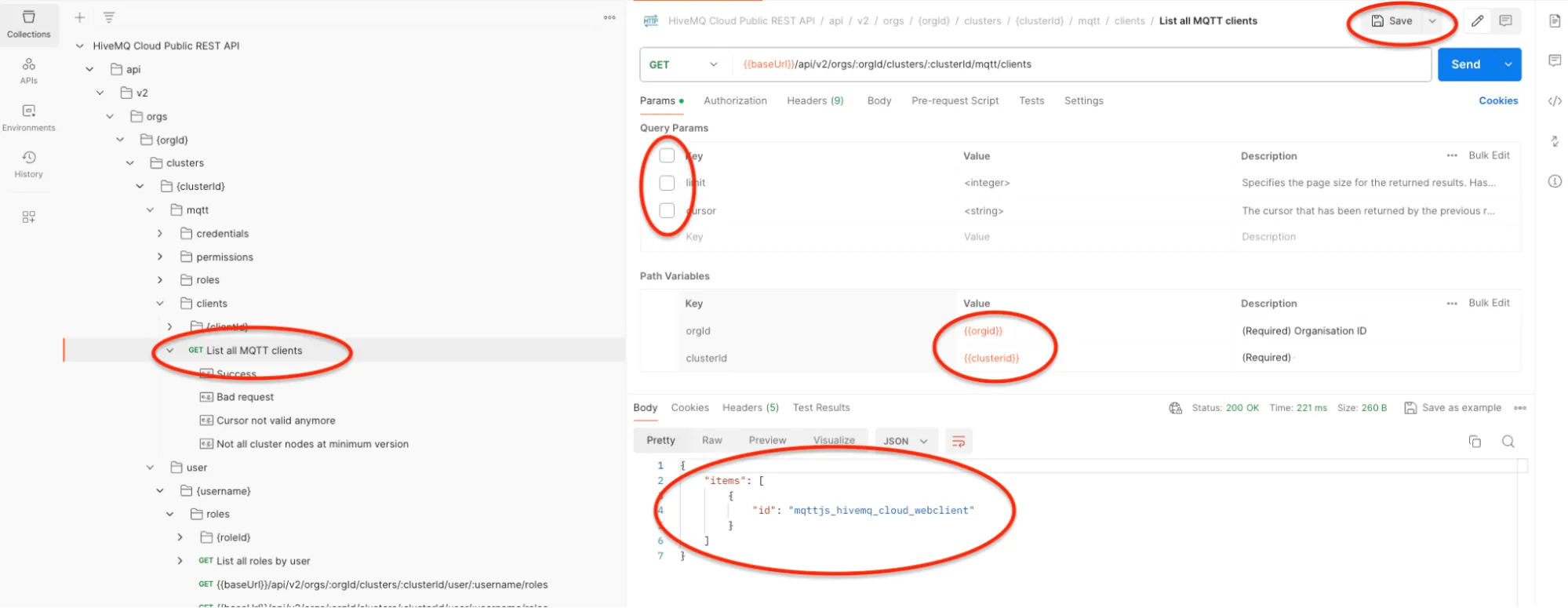Edit the orgId path variable value
The image size is (1568, 608).
[x=983, y=331]
